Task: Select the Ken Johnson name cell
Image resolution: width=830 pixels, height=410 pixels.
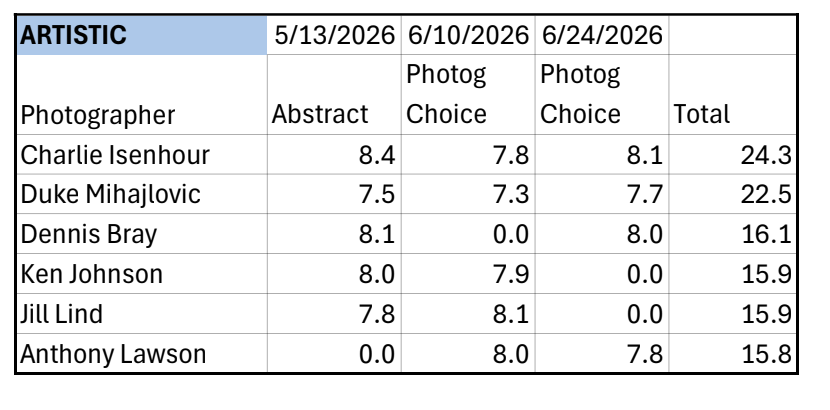Action: (142, 274)
